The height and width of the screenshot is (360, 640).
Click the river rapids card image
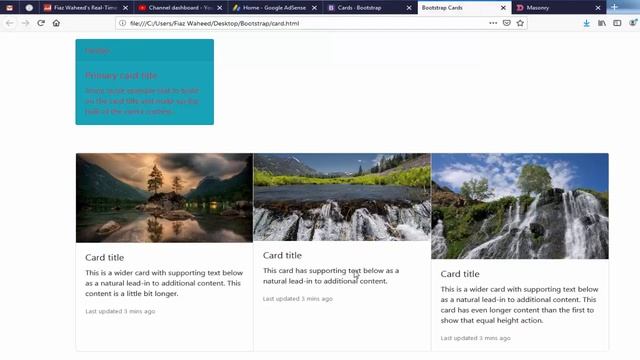click(x=342, y=197)
